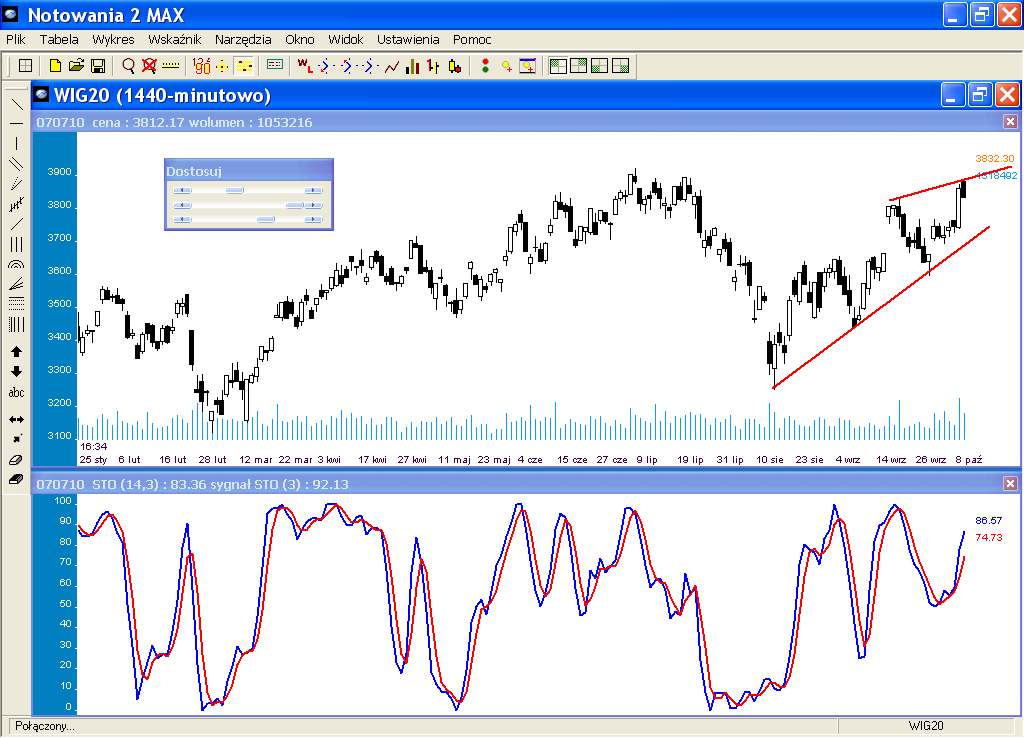Click right arrow of top Dostosuj slider
The height and width of the screenshot is (738, 1024).
point(313,191)
